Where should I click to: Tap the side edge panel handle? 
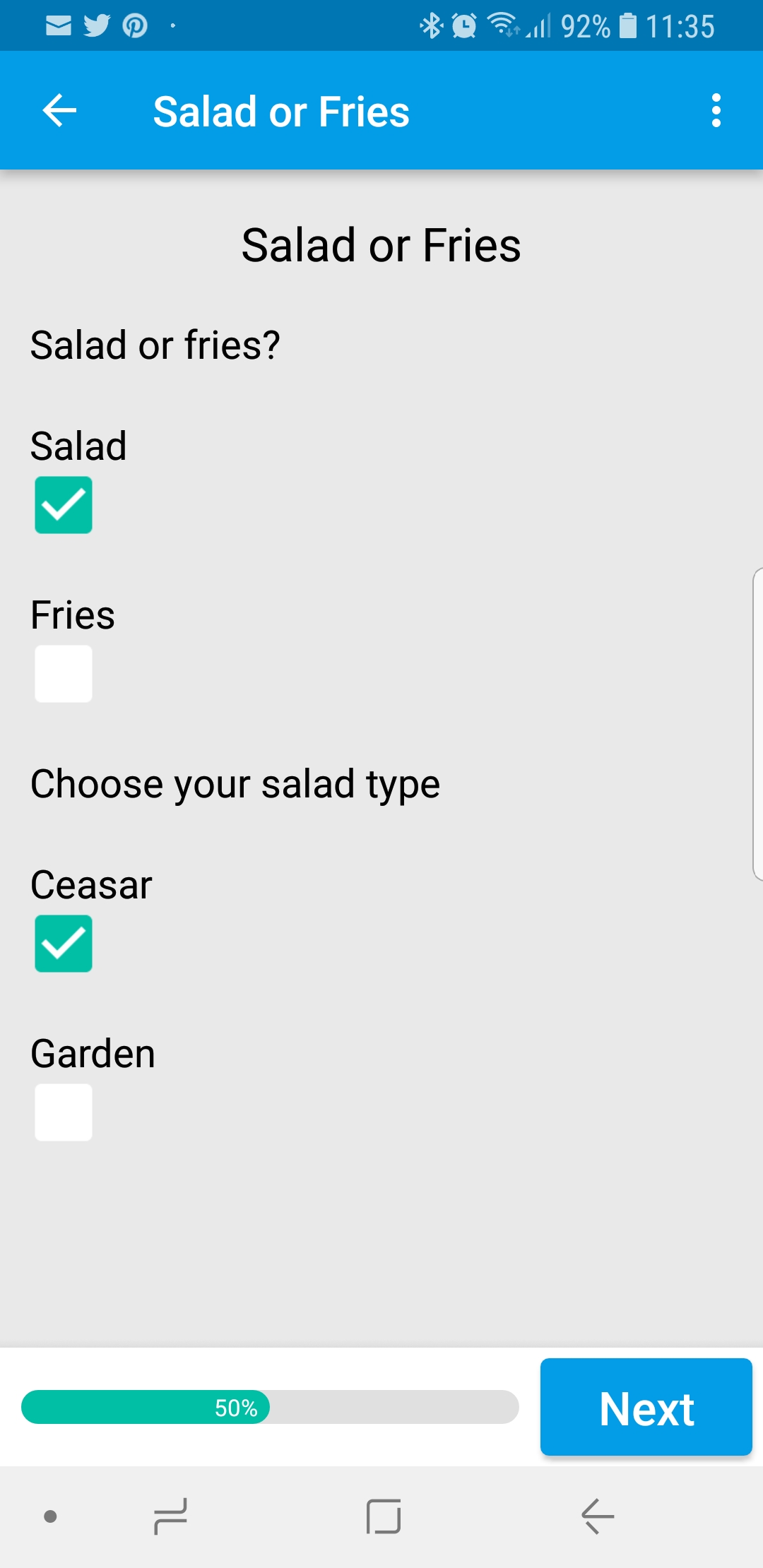point(757,724)
